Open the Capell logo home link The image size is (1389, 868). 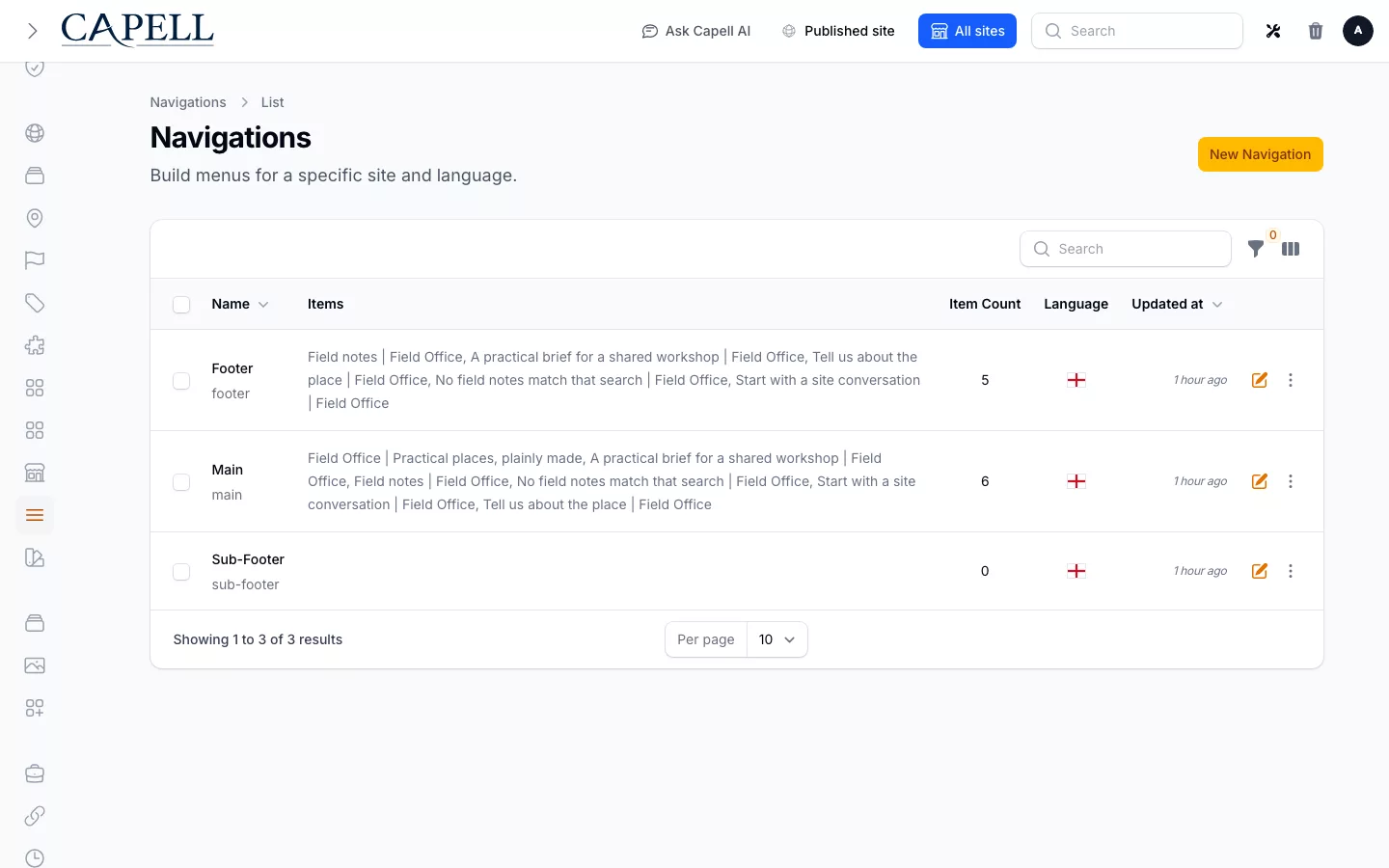pyautogui.click(x=138, y=31)
